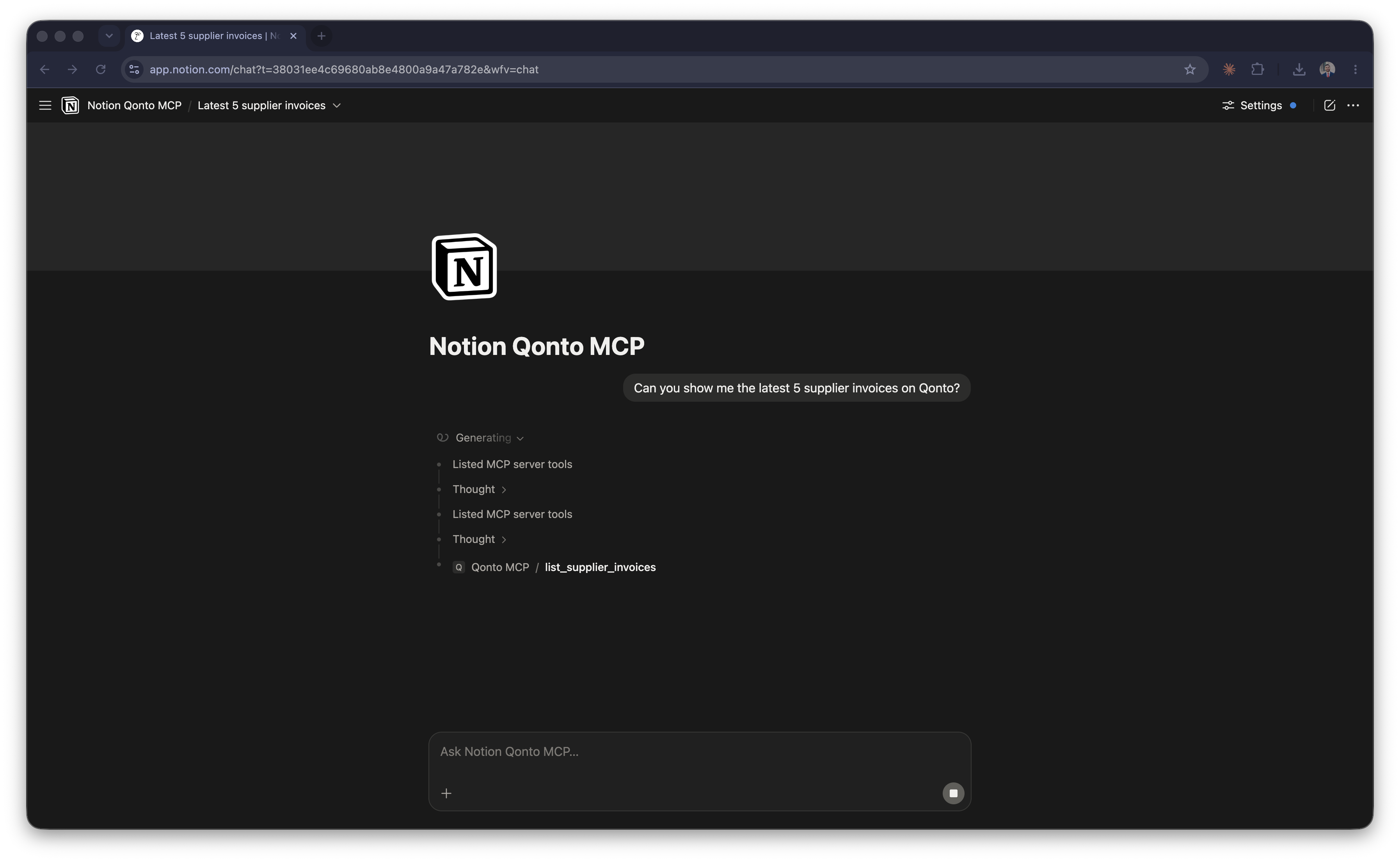Click the Notion logo in the breadcrumb bar
1400x862 pixels.
[x=70, y=105]
